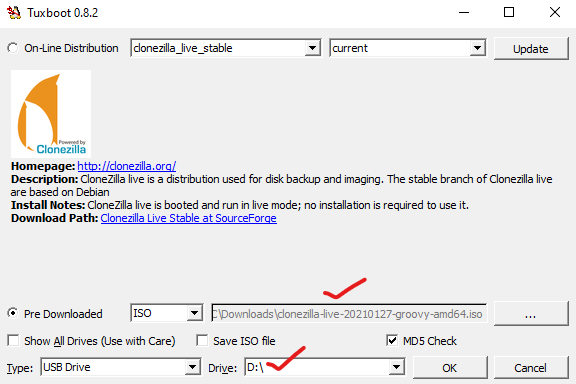Image resolution: width=576 pixels, height=384 pixels.
Task: Open the D:\ drive dropdown
Action: [325, 367]
